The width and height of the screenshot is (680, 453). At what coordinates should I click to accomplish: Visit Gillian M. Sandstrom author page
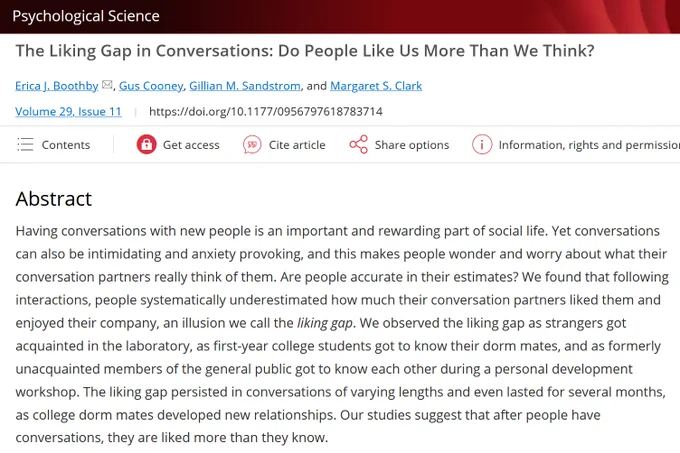[x=245, y=86]
